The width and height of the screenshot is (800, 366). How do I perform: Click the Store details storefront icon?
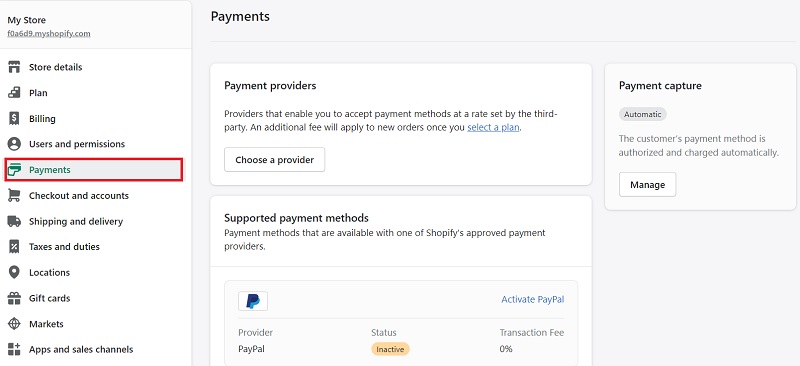(14, 67)
